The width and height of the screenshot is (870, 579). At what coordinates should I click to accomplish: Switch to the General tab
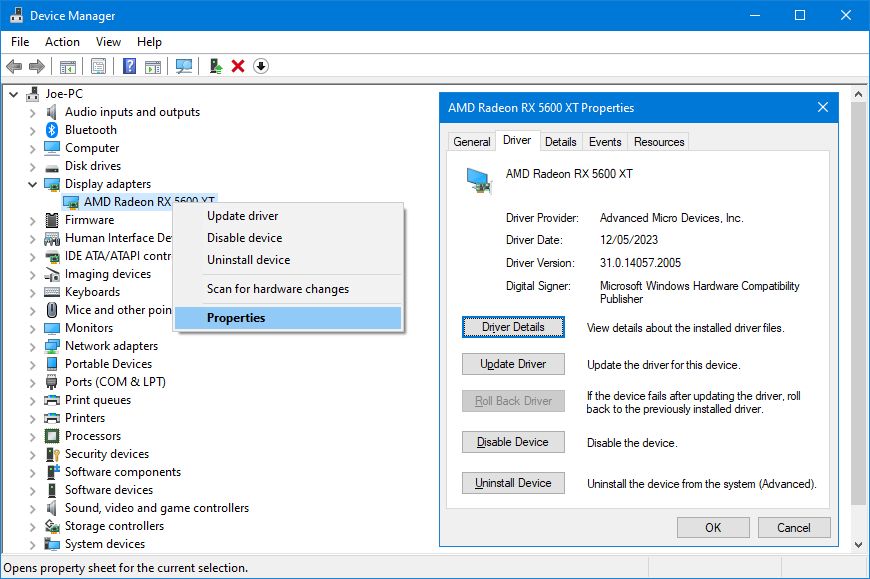(472, 142)
